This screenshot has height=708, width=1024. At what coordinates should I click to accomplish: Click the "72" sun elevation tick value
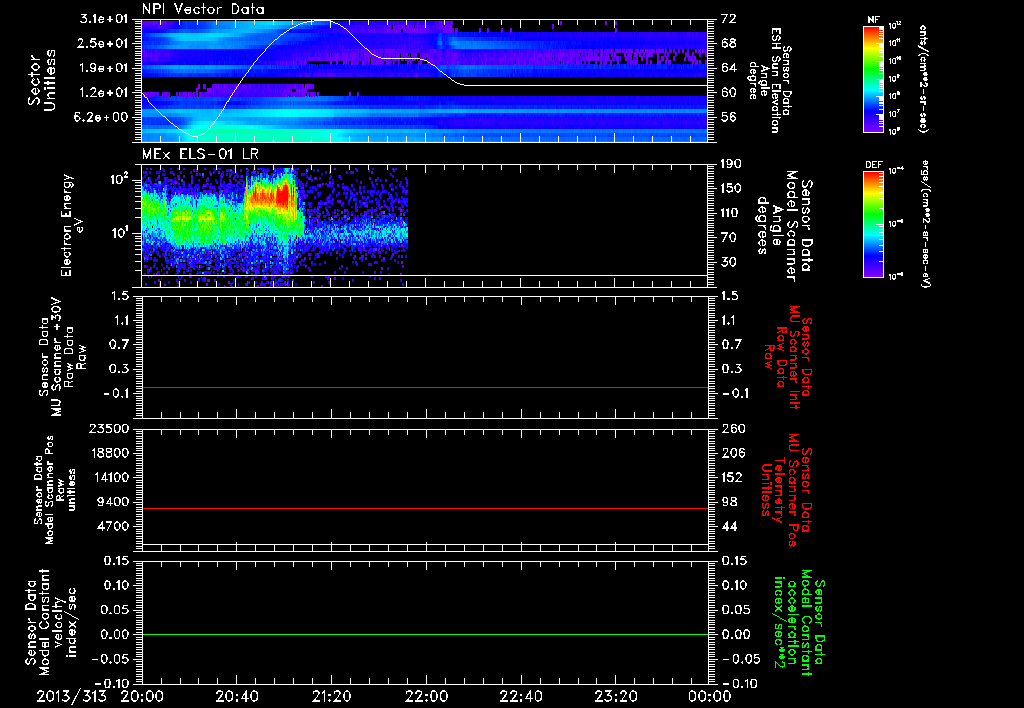[x=729, y=19]
